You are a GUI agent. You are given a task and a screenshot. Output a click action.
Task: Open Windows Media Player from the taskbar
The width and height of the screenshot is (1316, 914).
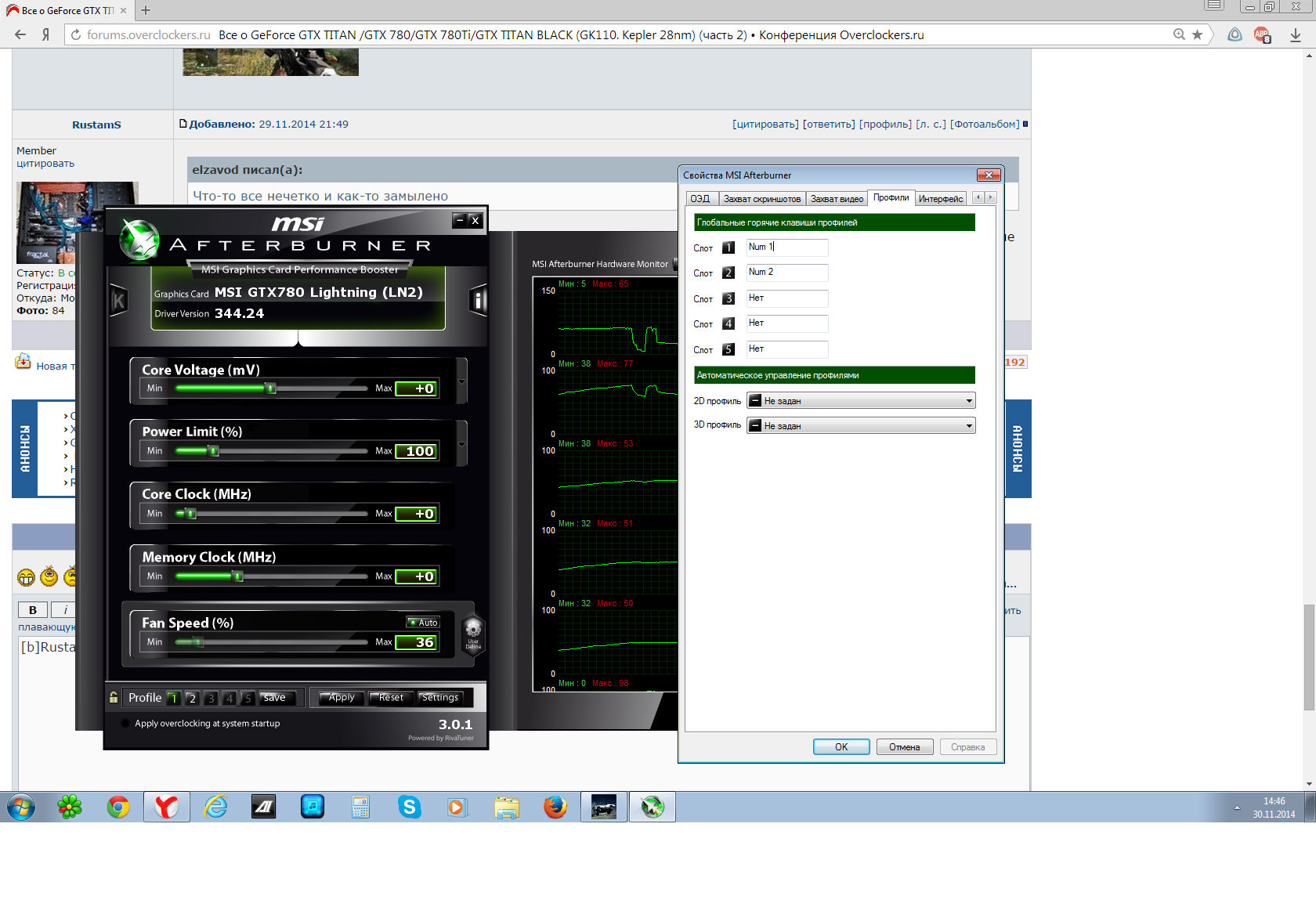(458, 807)
